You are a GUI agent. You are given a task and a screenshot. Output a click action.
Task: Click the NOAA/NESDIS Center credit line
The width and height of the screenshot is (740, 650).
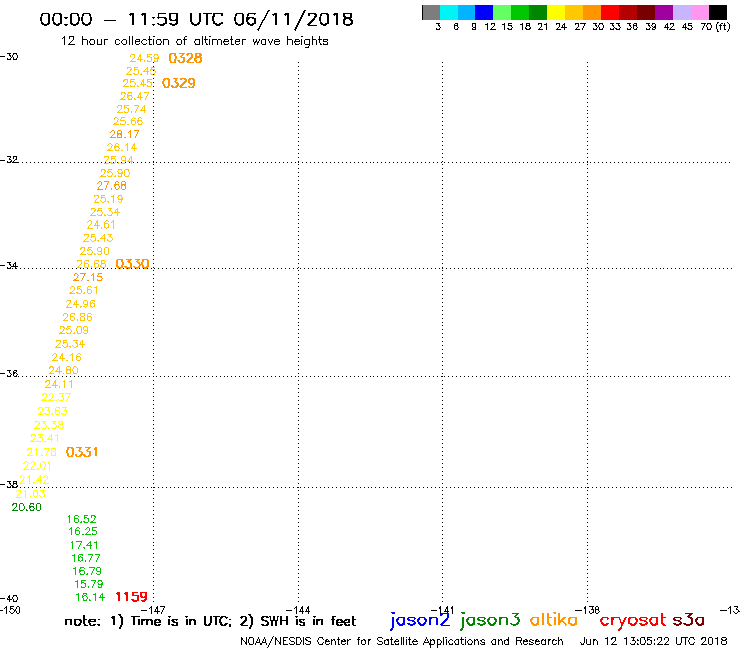point(402,641)
